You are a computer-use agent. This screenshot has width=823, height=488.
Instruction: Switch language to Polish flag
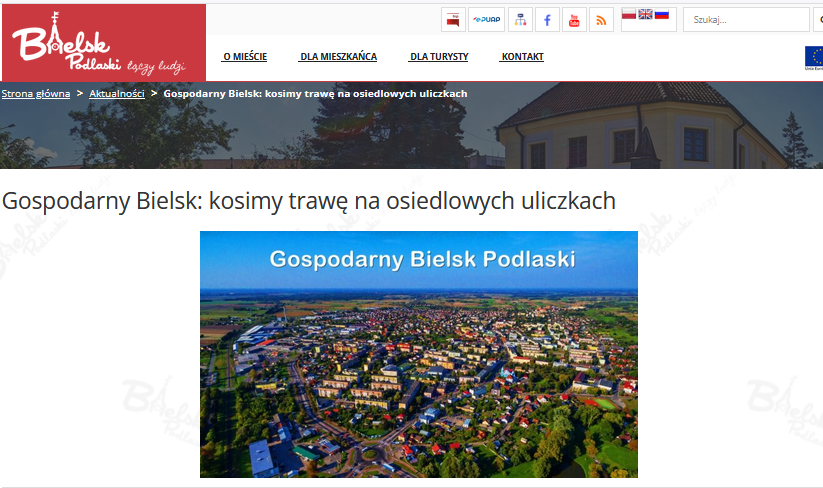point(629,14)
